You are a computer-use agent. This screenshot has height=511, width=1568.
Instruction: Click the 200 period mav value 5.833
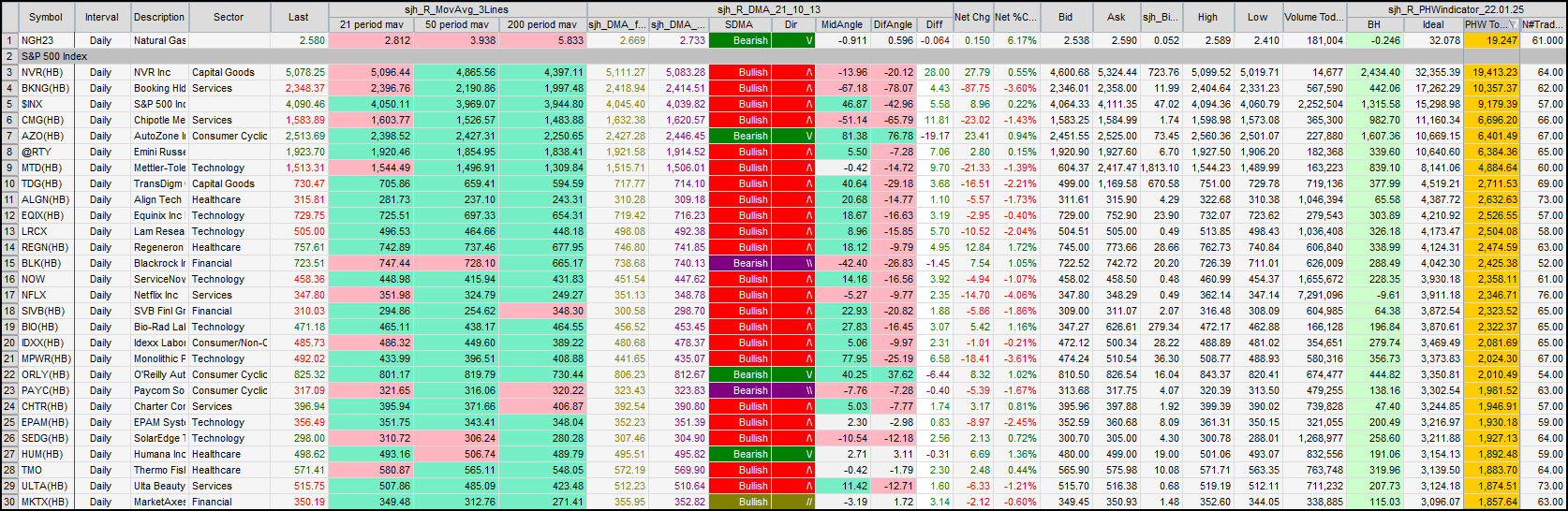543,40
